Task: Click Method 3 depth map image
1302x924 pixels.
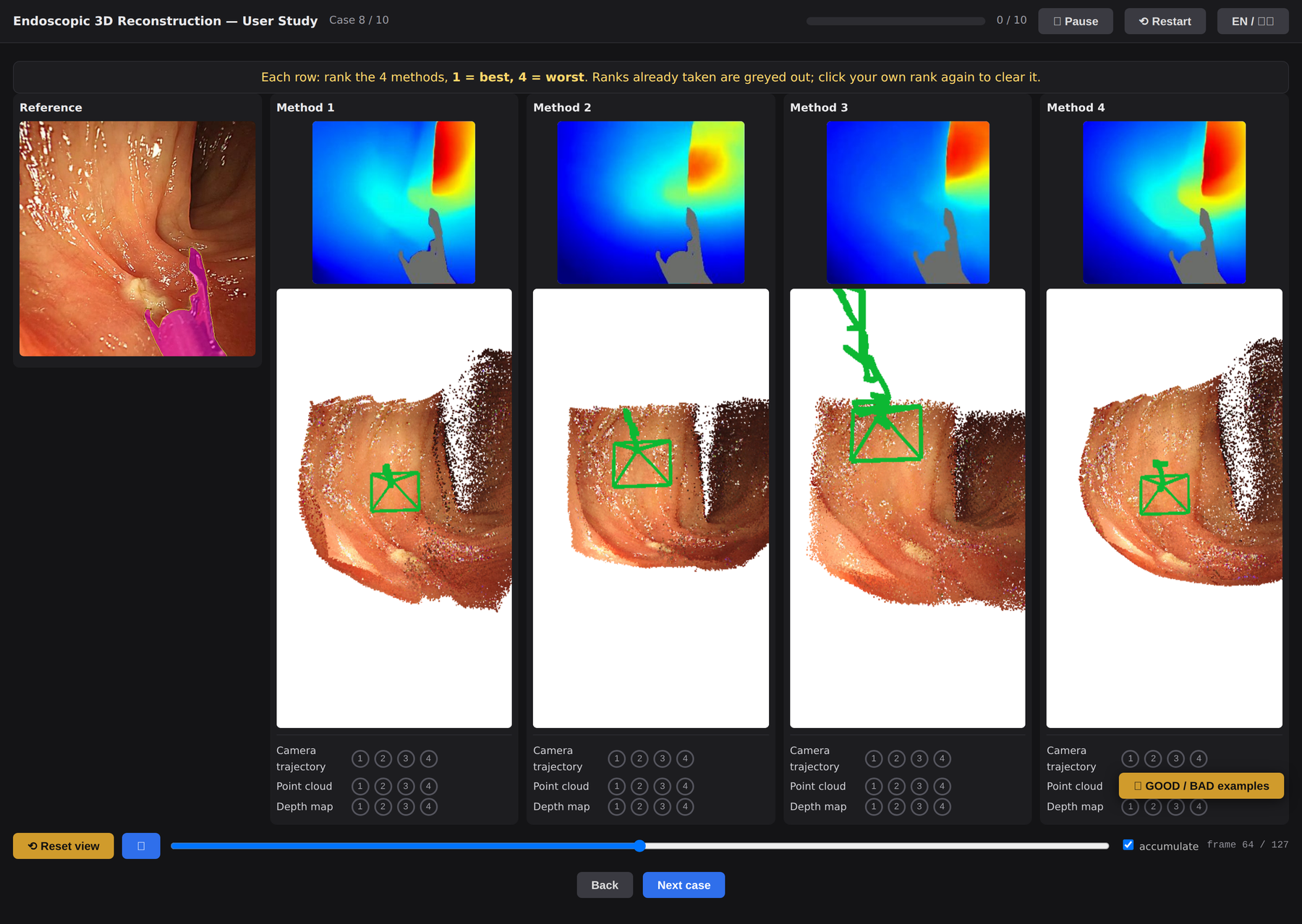Action: point(908,202)
